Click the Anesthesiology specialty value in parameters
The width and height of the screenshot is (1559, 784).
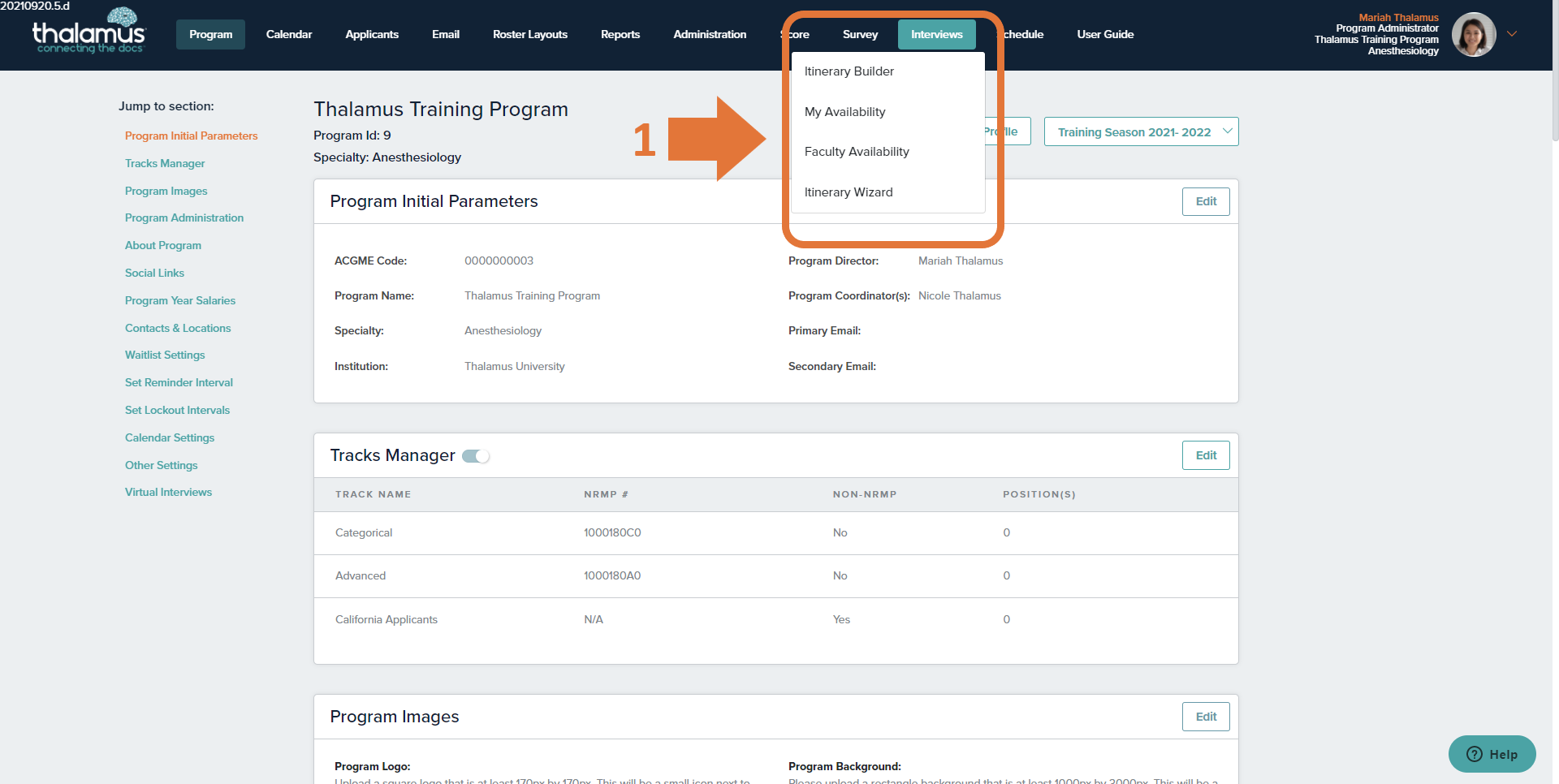(x=503, y=331)
